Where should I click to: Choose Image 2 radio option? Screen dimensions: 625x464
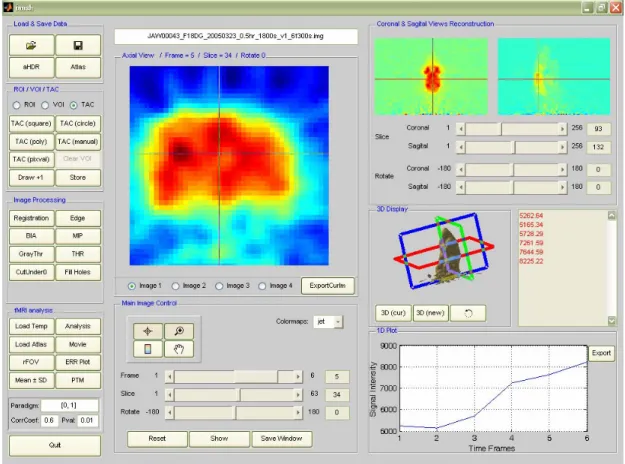[175, 286]
